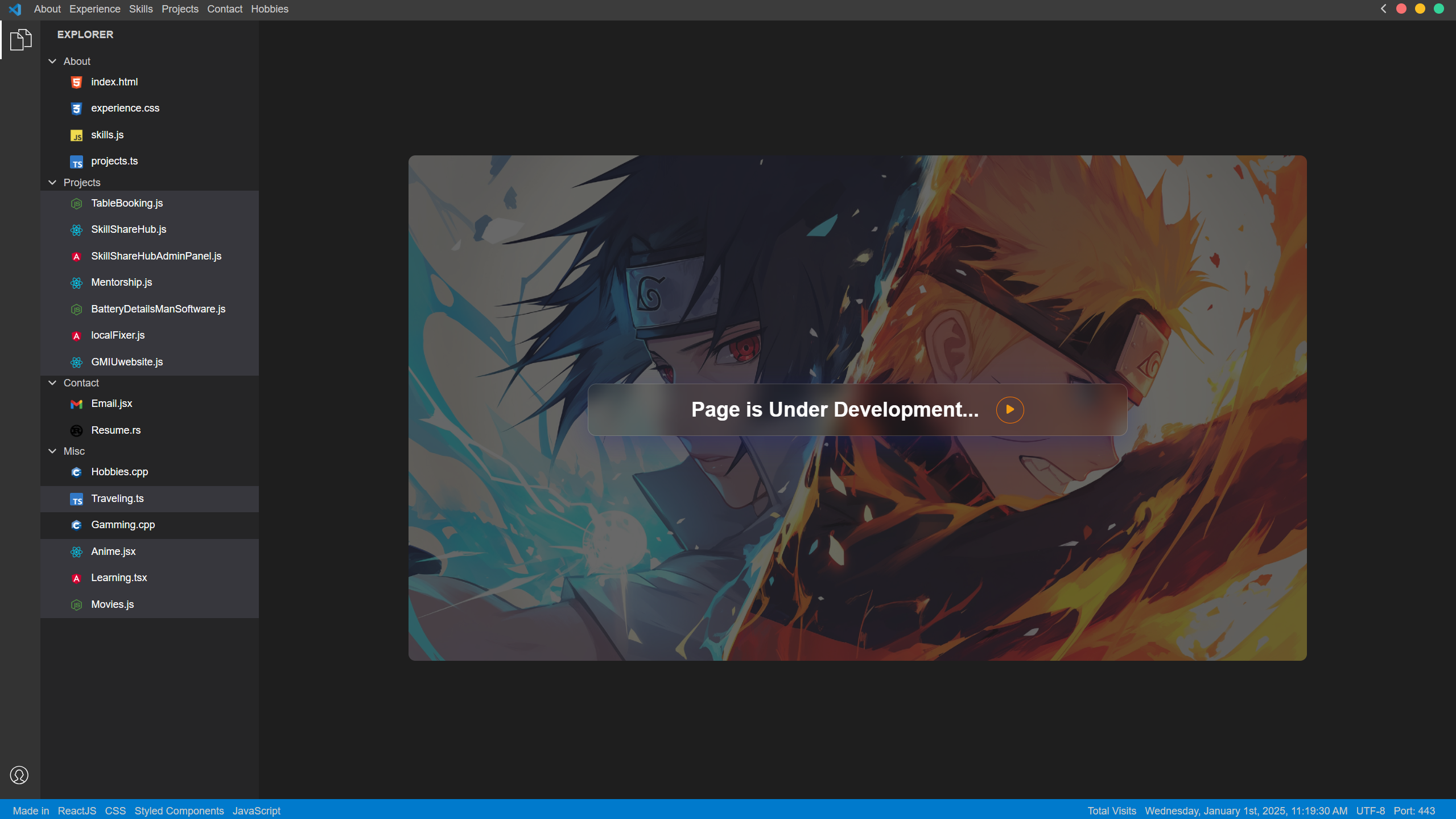Click the React icon beside GMIUwebsite.js
Viewport: 1456px width, 819px height.
[76, 363]
